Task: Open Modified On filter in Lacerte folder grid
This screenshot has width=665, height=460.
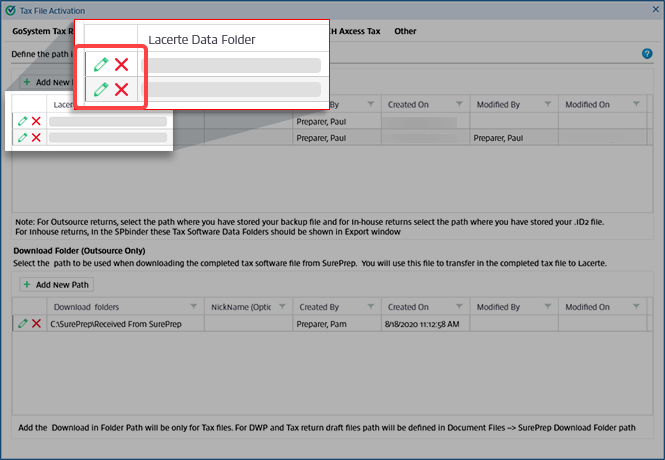Action: pos(636,104)
